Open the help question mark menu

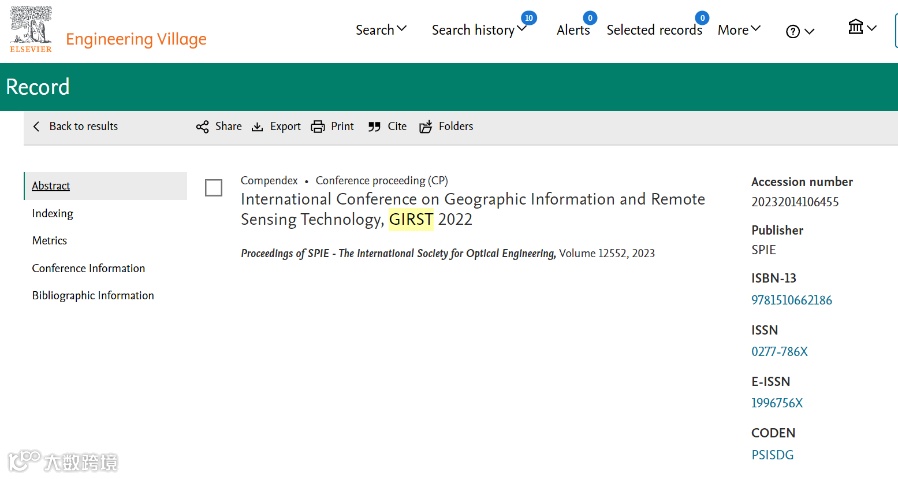point(799,32)
